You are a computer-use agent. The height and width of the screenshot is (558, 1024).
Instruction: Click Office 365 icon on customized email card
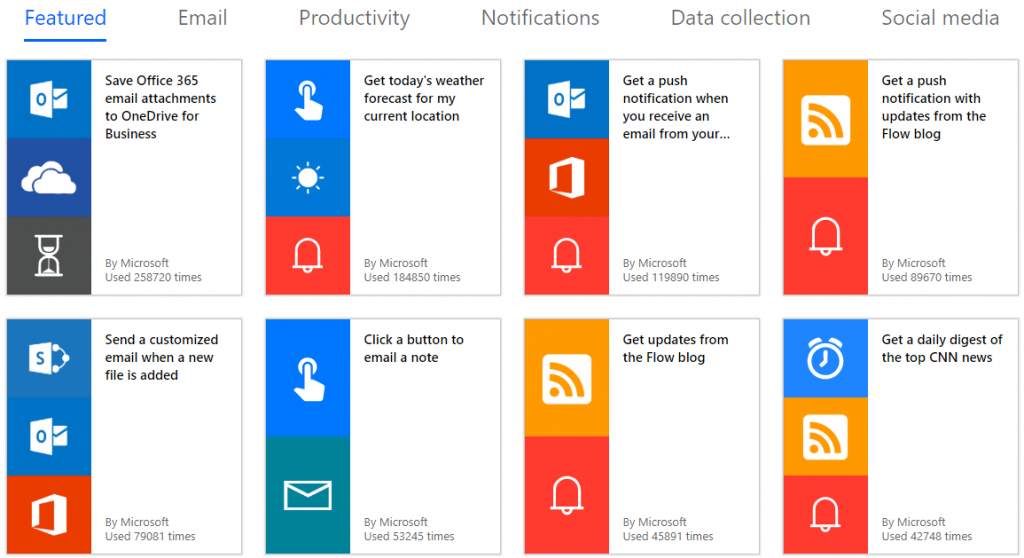(49, 514)
